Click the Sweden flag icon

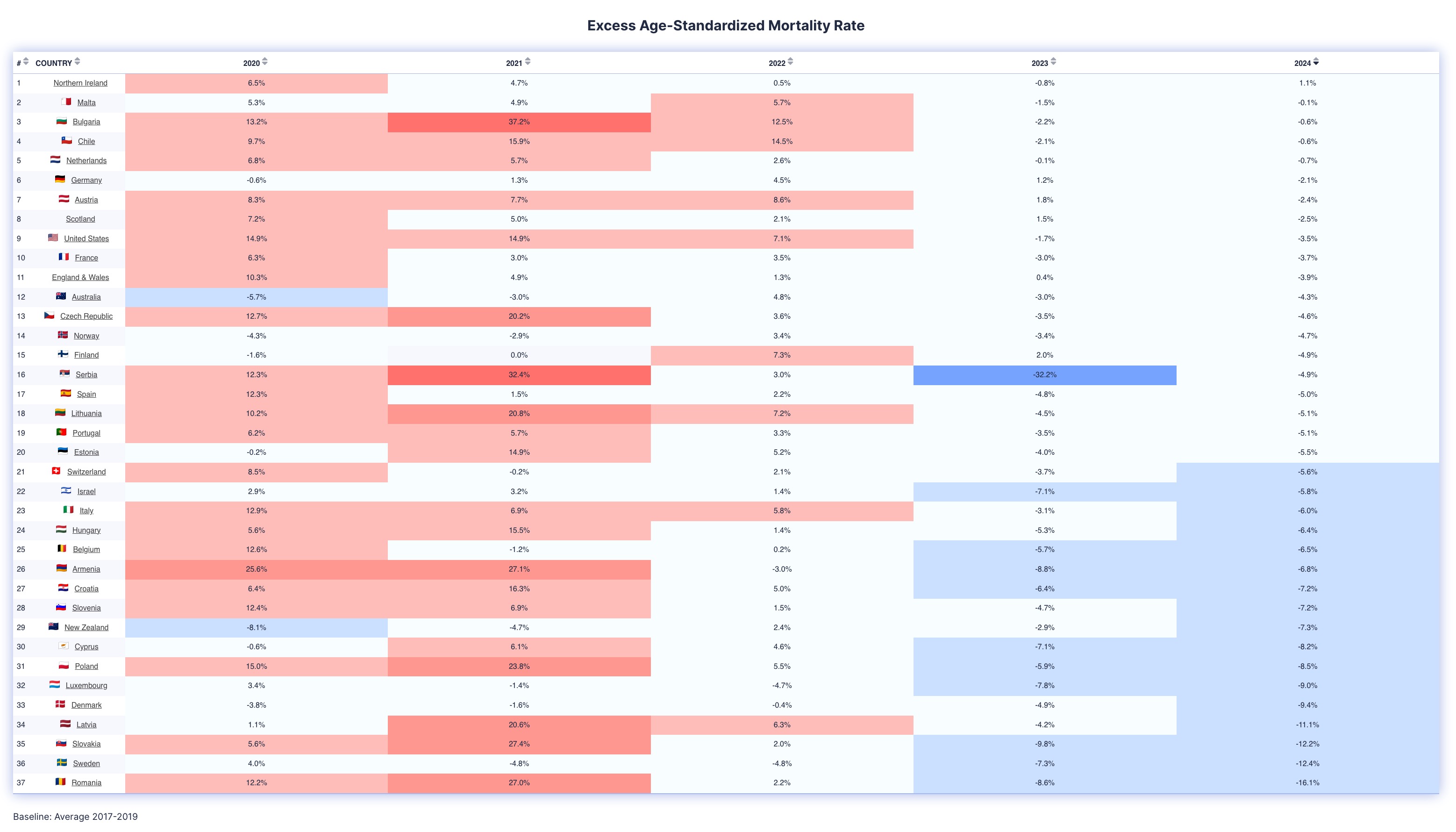pos(62,763)
